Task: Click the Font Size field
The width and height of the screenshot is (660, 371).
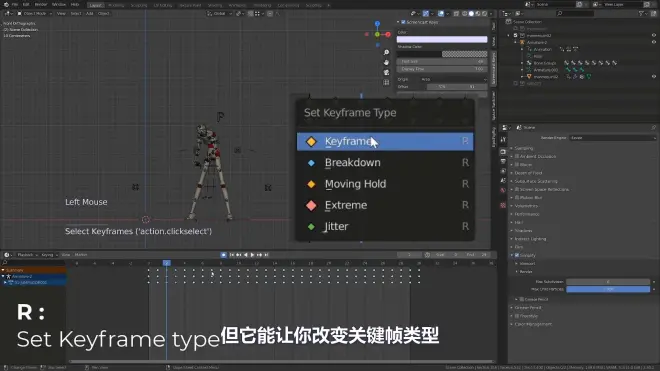Action: point(442,61)
